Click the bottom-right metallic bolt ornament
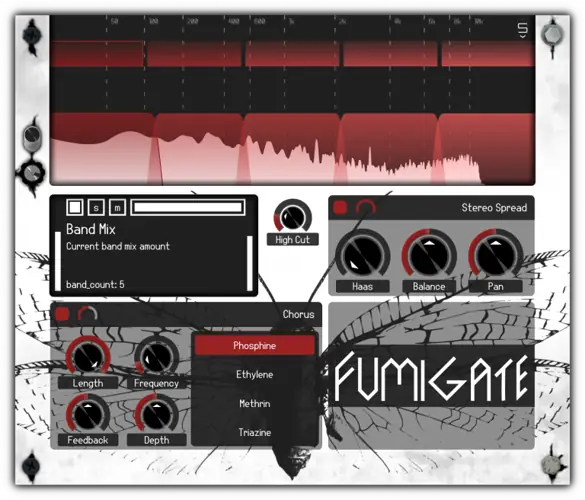 (552, 465)
